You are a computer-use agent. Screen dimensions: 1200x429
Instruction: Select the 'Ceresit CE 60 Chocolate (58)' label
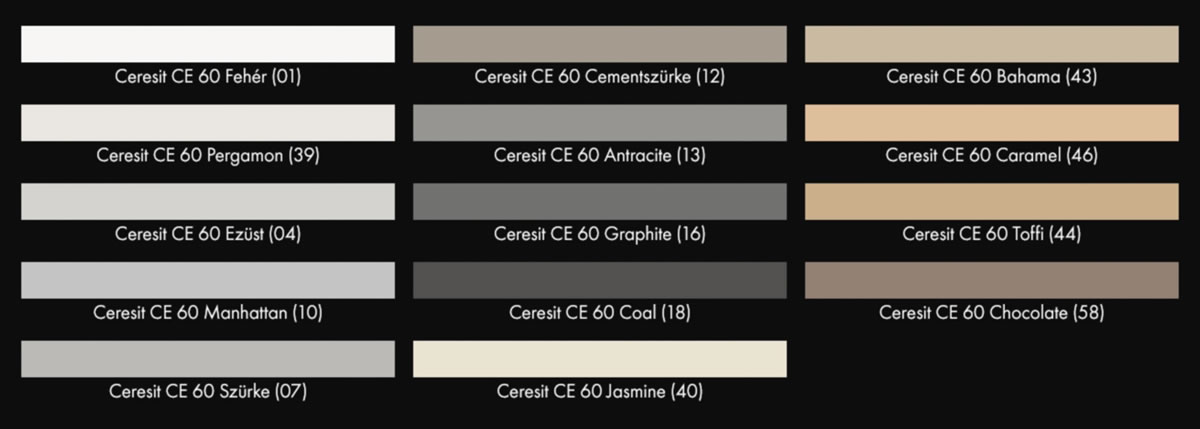pos(992,313)
